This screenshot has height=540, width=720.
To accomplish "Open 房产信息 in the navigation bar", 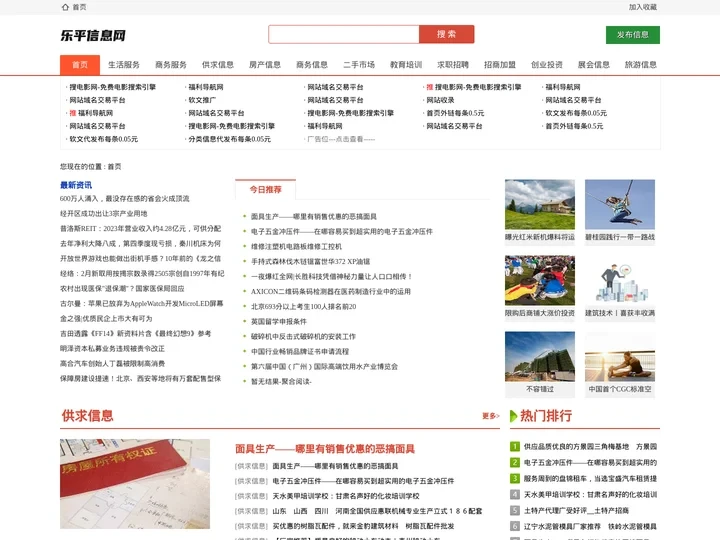I will [x=265, y=65].
